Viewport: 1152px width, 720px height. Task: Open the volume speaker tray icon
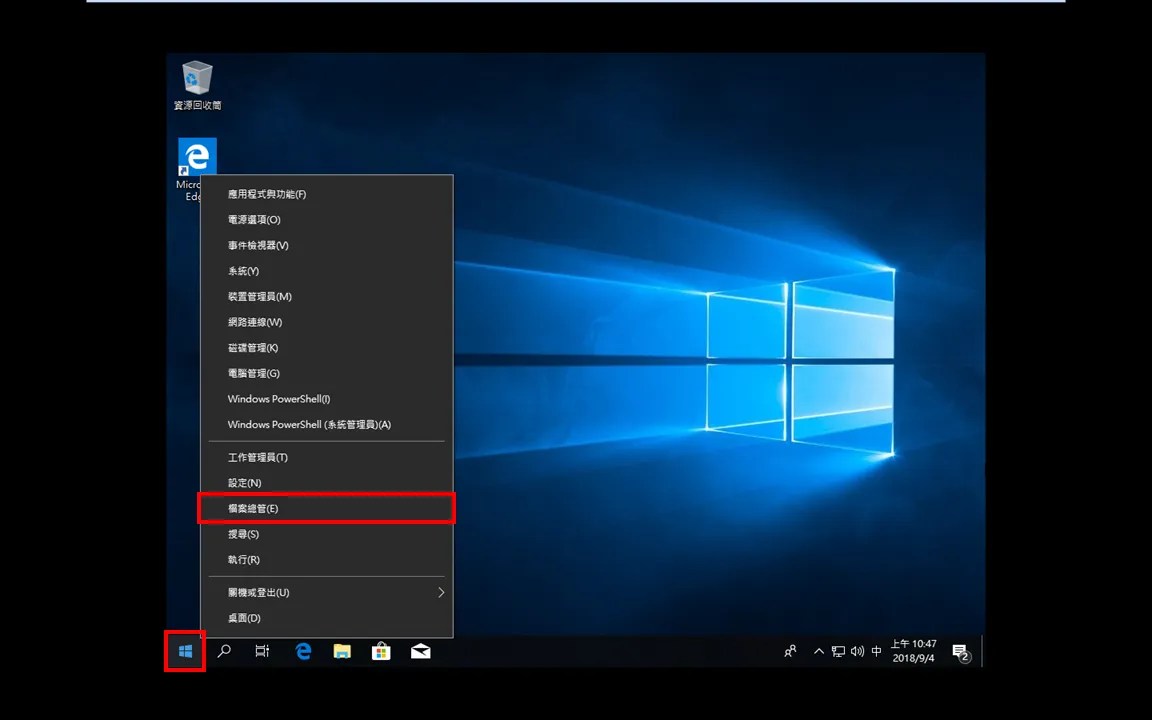point(857,651)
